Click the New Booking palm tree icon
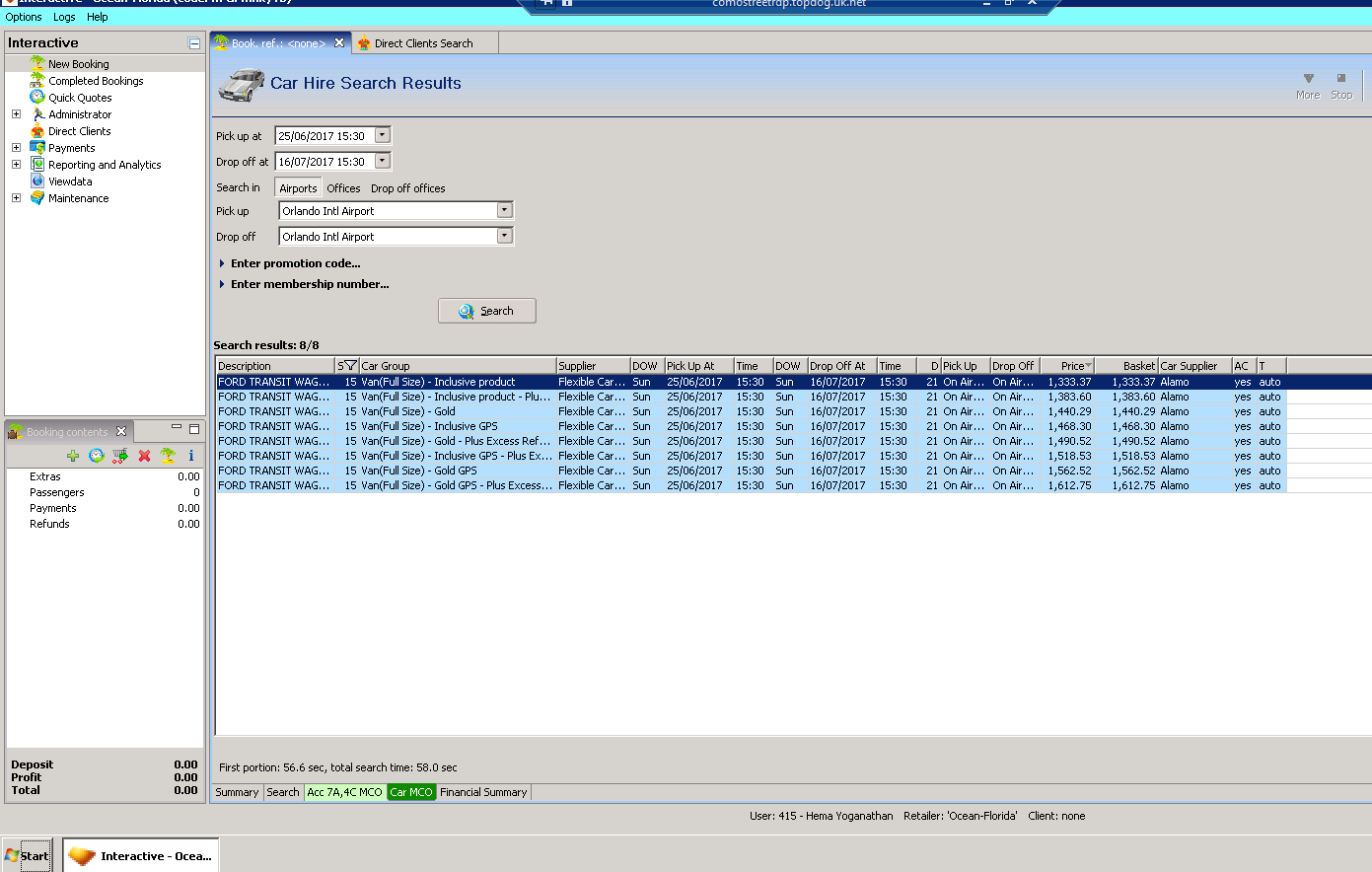Viewport: 1372px width, 872px height. click(37, 63)
